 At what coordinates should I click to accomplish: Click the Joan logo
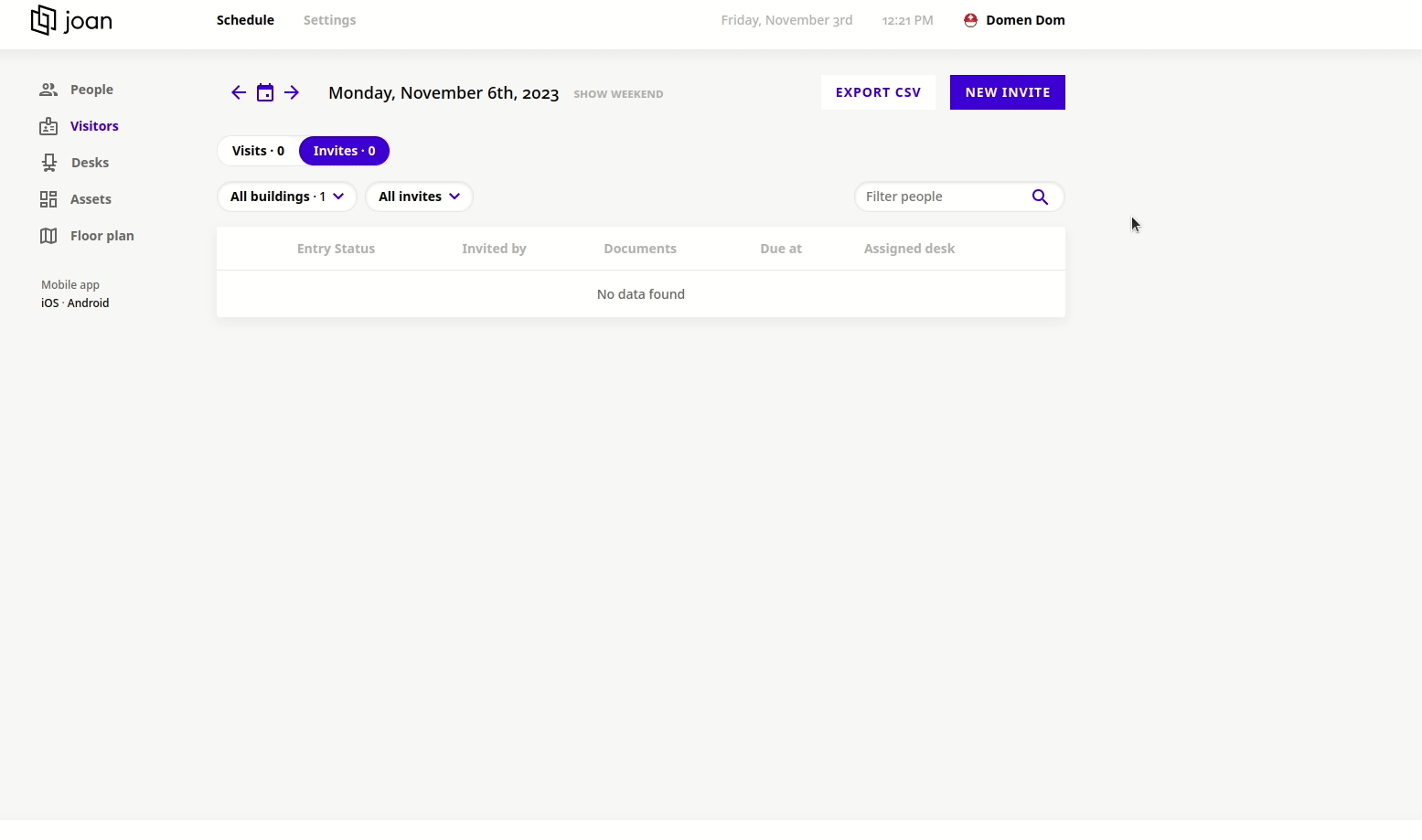coord(71,20)
